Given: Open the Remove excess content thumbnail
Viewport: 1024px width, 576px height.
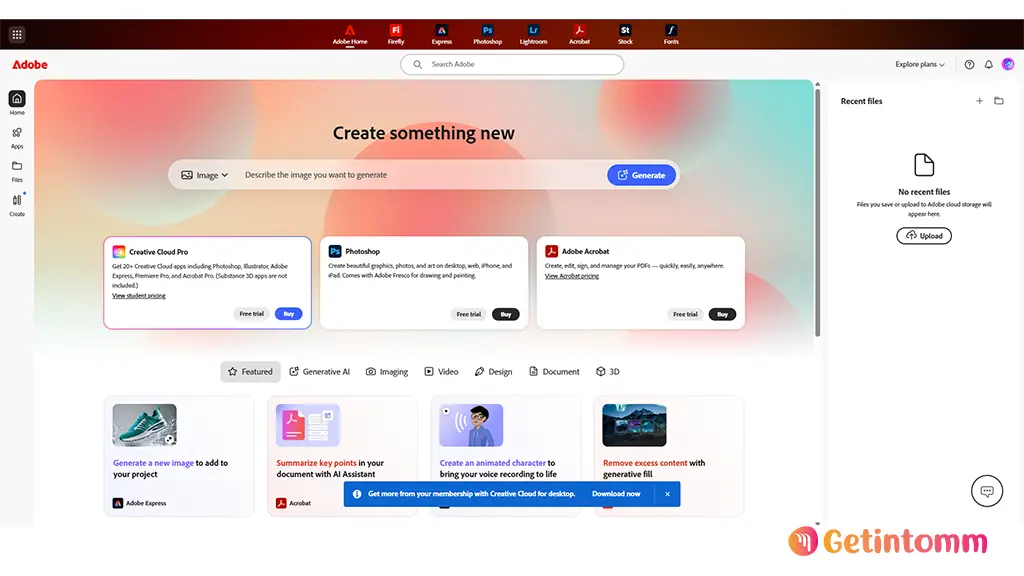Looking at the screenshot, I should tap(634, 425).
